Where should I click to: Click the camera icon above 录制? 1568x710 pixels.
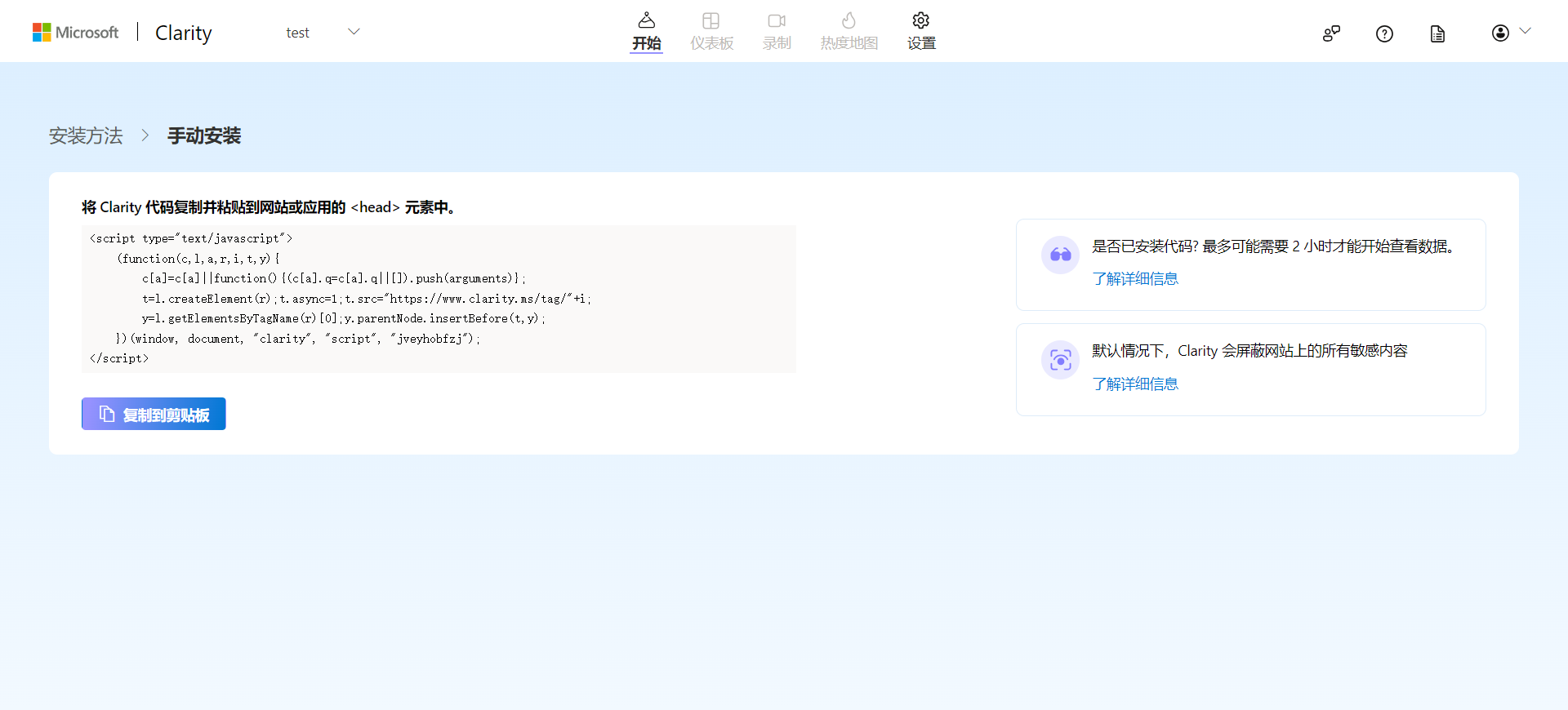pos(777,20)
